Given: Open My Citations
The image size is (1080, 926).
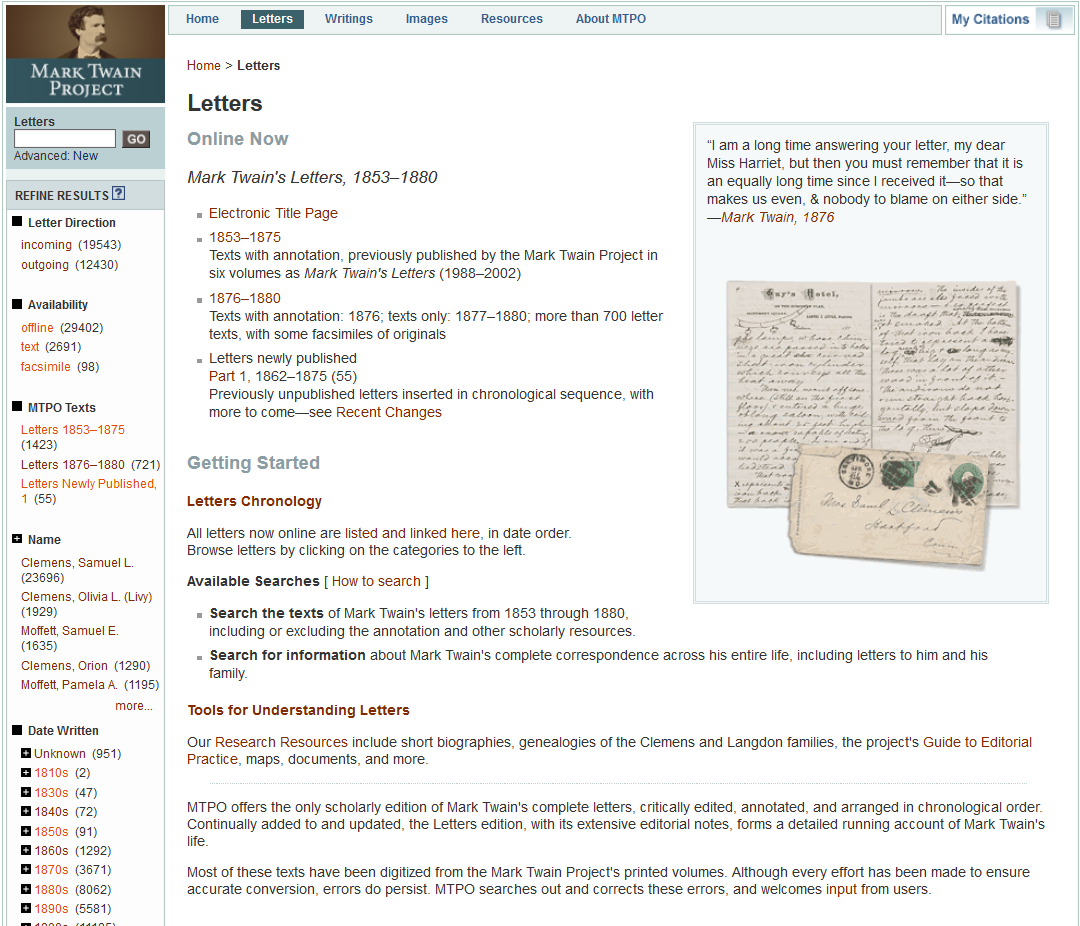Looking at the screenshot, I should [990, 19].
